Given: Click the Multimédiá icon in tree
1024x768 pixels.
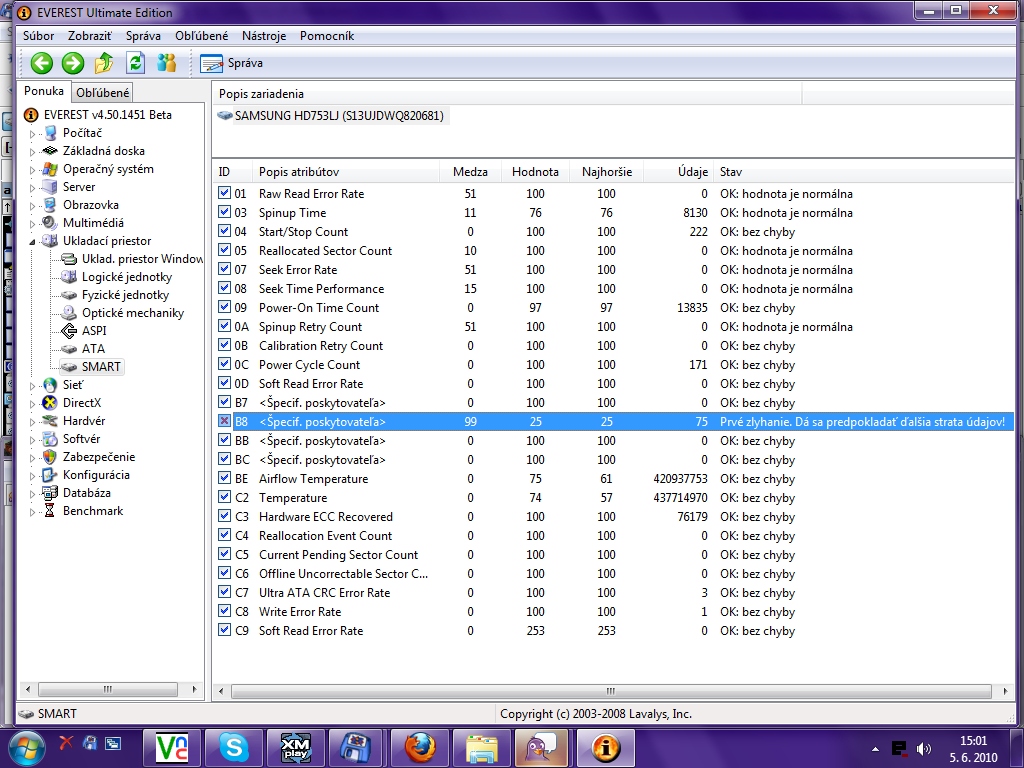Looking at the screenshot, I should tap(50, 223).
